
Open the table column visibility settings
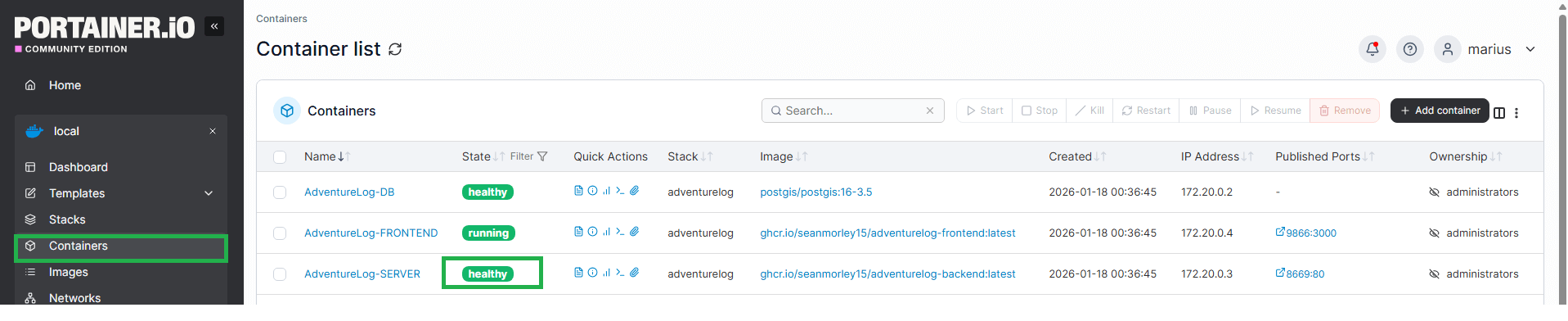pos(1499,113)
